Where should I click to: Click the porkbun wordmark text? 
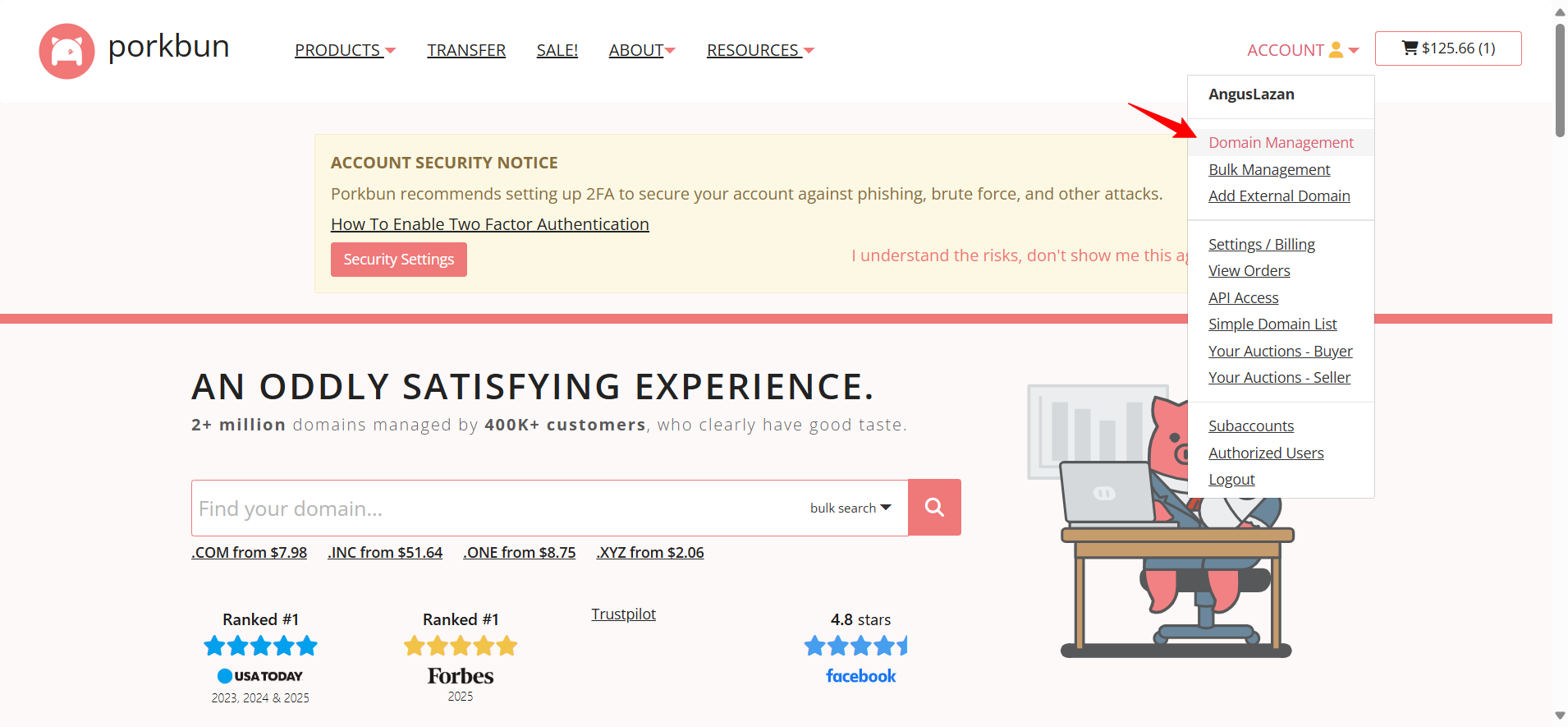pyautogui.click(x=168, y=47)
